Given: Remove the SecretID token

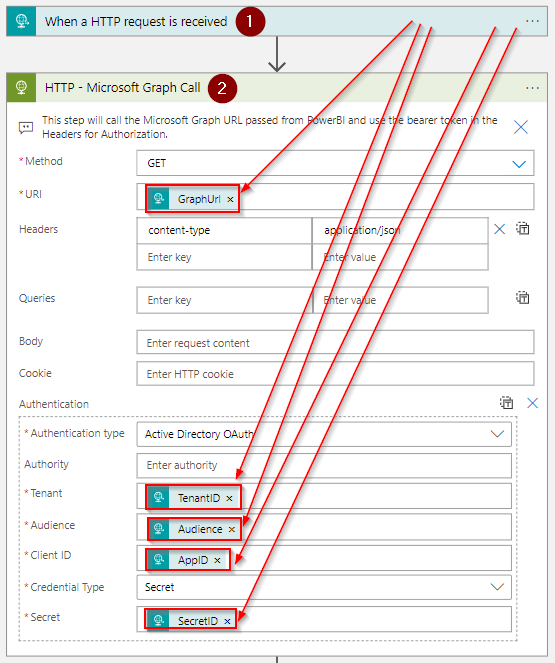Looking at the screenshot, I should 227,621.
